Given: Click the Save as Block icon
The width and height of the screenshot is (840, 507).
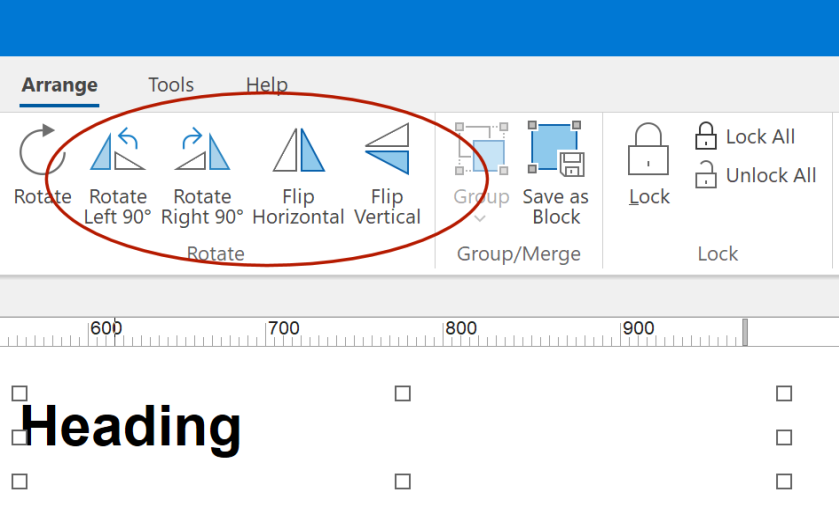Looking at the screenshot, I should 556,149.
